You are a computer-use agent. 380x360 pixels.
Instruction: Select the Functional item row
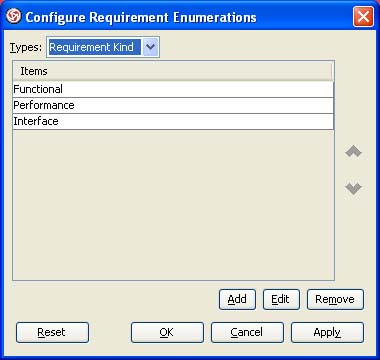pyautogui.click(x=173, y=89)
